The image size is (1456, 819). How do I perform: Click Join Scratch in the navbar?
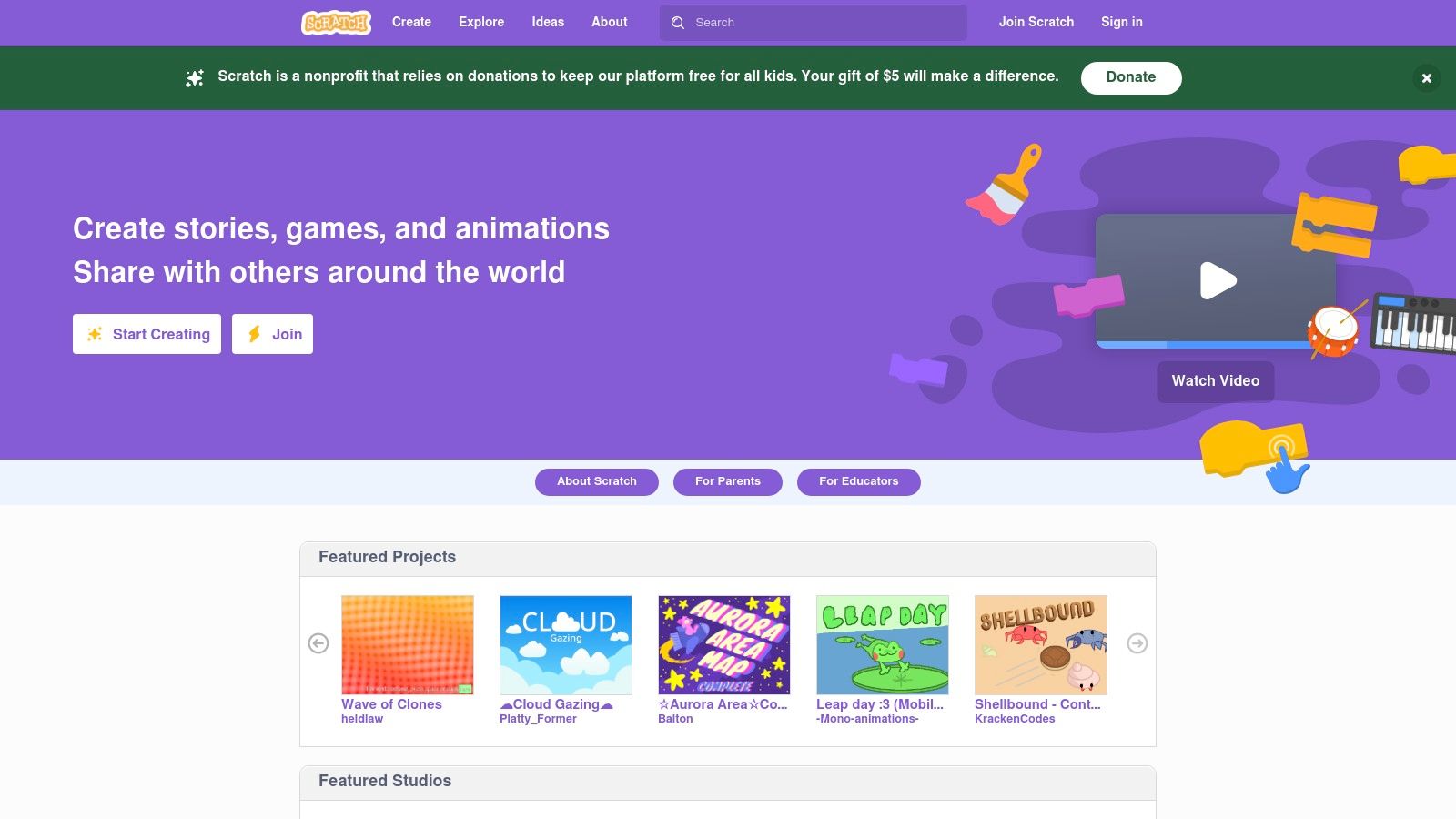tap(1036, 22)
